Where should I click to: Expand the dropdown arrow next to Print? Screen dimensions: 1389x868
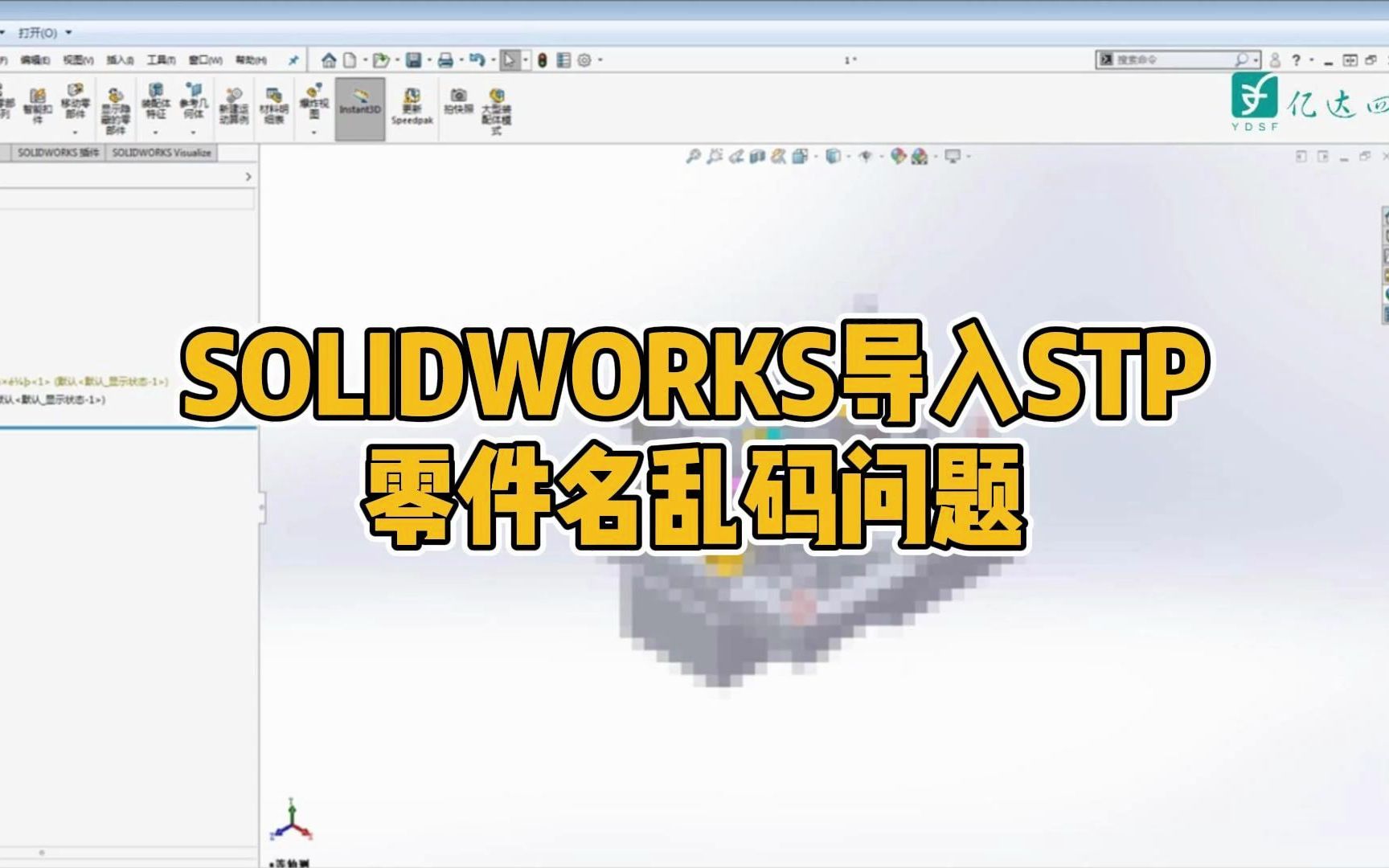pos(461,60)
